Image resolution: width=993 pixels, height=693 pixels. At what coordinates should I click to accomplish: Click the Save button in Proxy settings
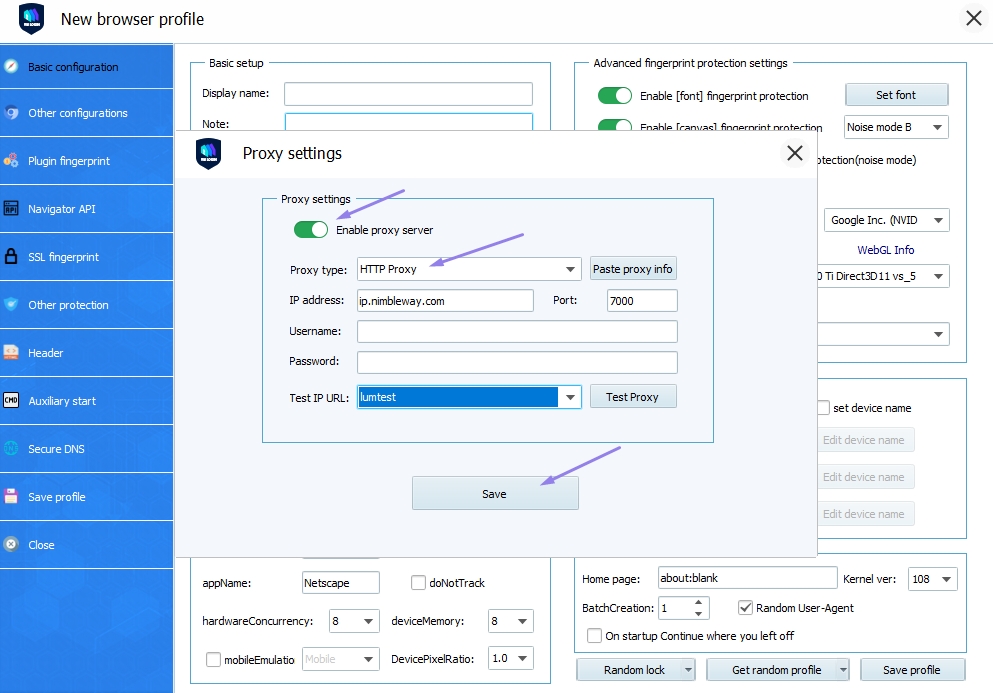click(495, 493)
